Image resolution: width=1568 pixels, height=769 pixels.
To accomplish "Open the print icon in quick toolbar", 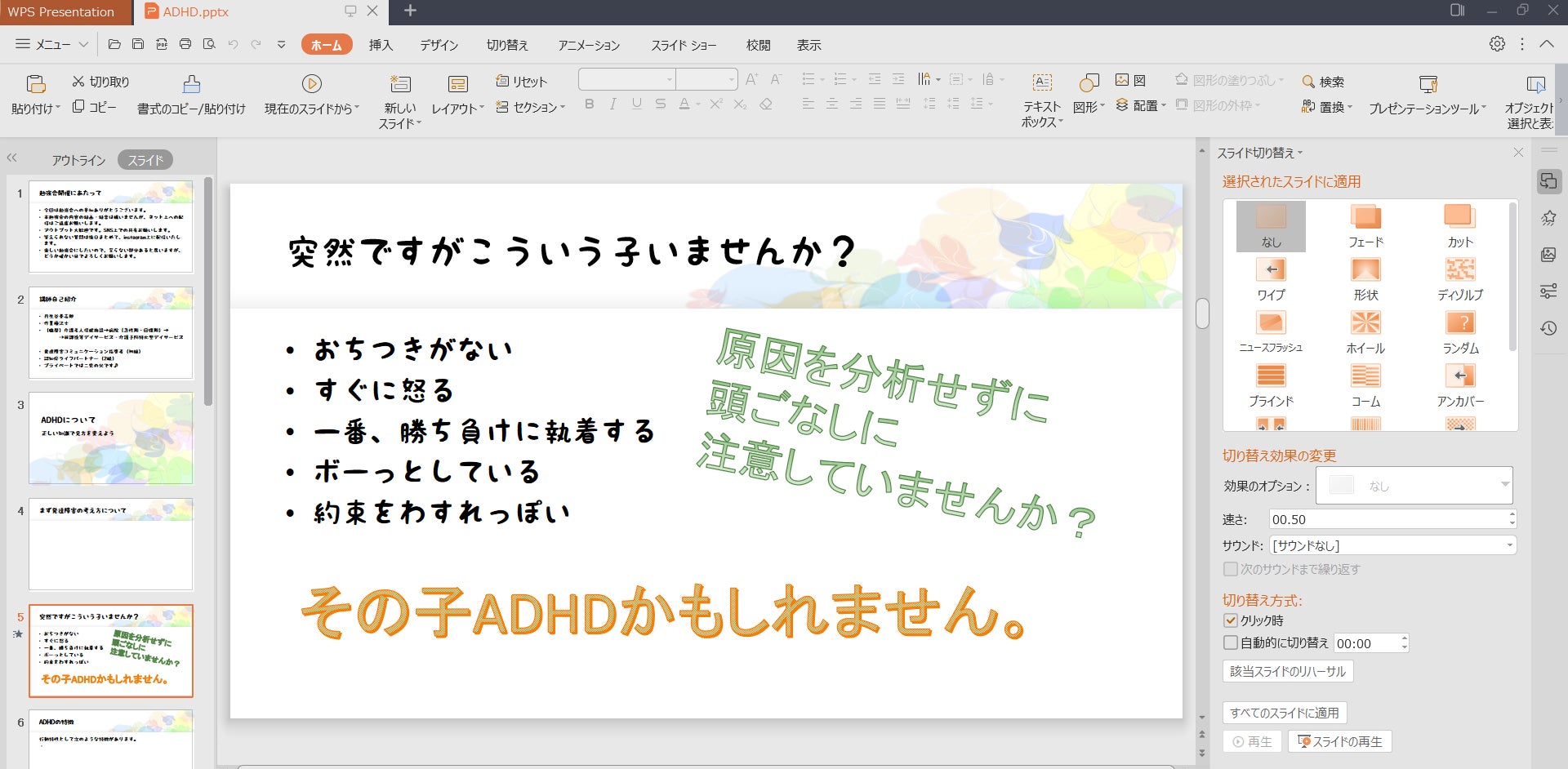I will pyautogui.click(x=185, y=44).
